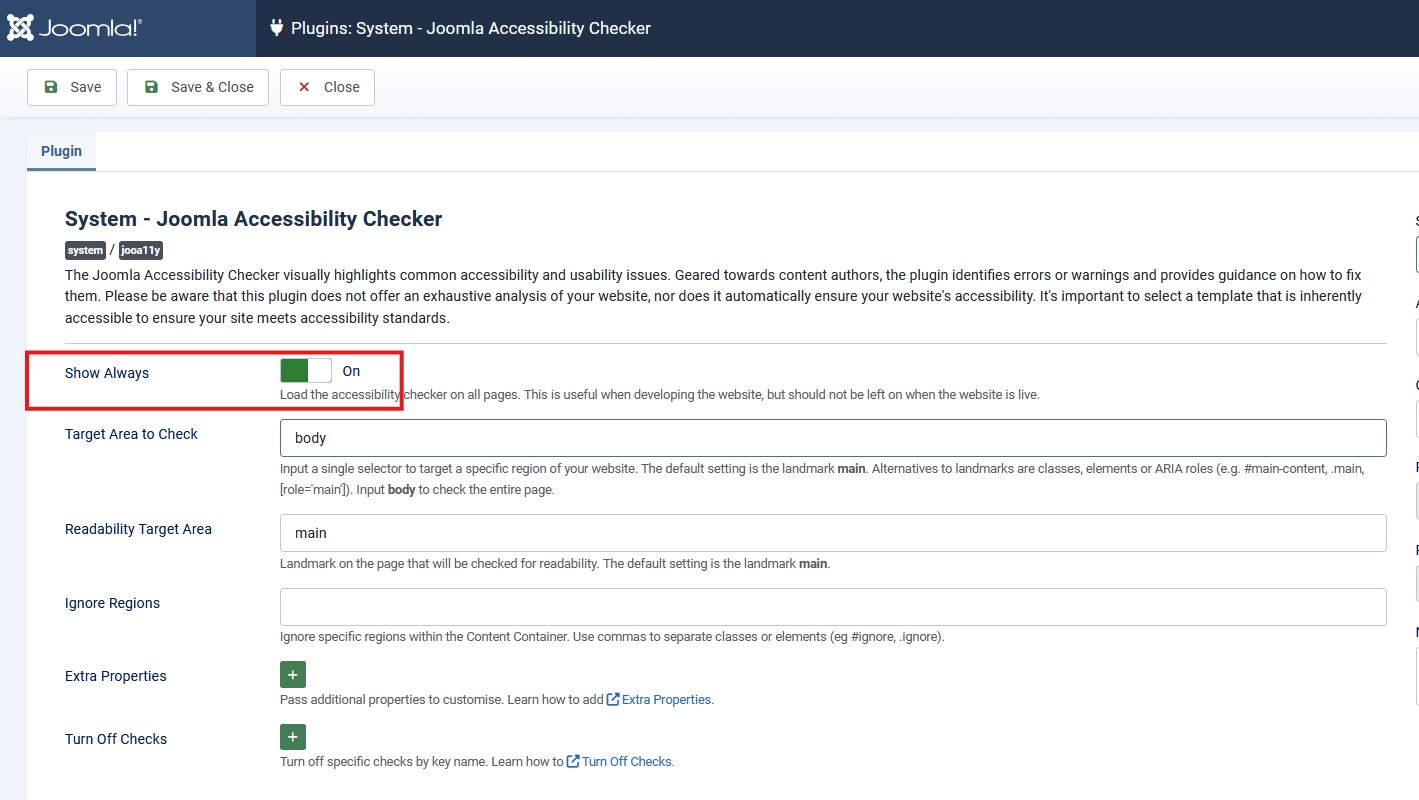Add an Extra Properties row with plus button
Screen dimensions: 1419x800
293,675
